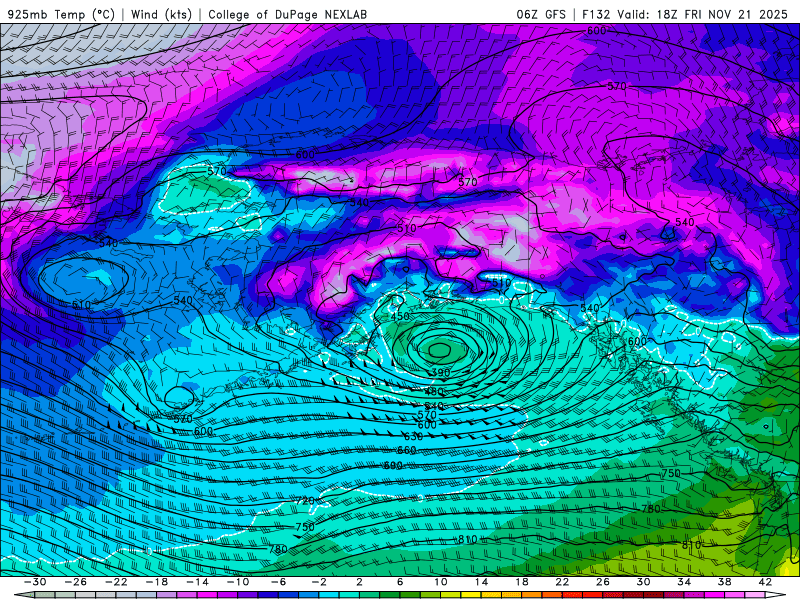800x600 pixels.
Task: Click the innermost closed contour of the low
Action: point(439,350)
